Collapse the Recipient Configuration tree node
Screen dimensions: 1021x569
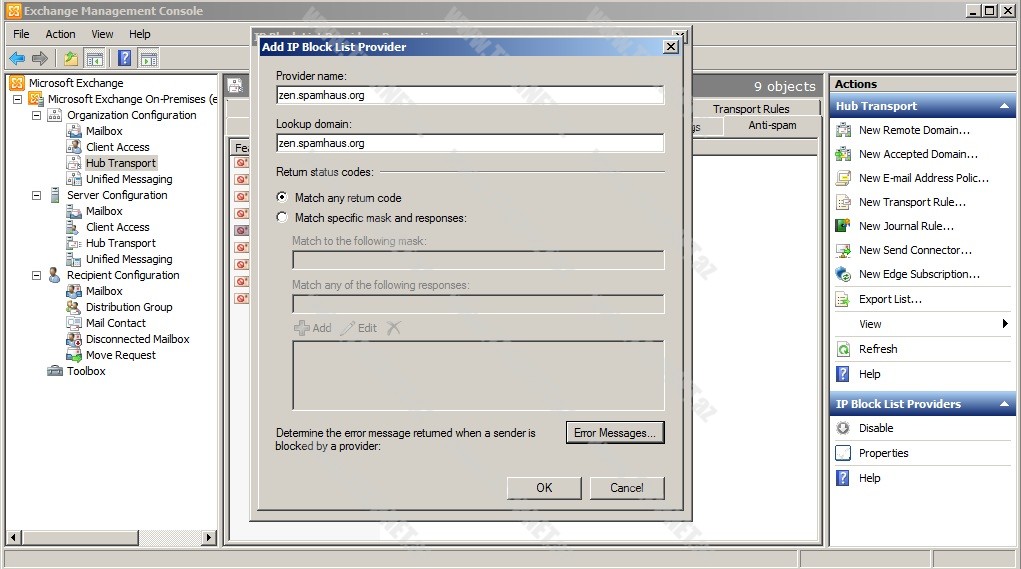tap(37, 275)
